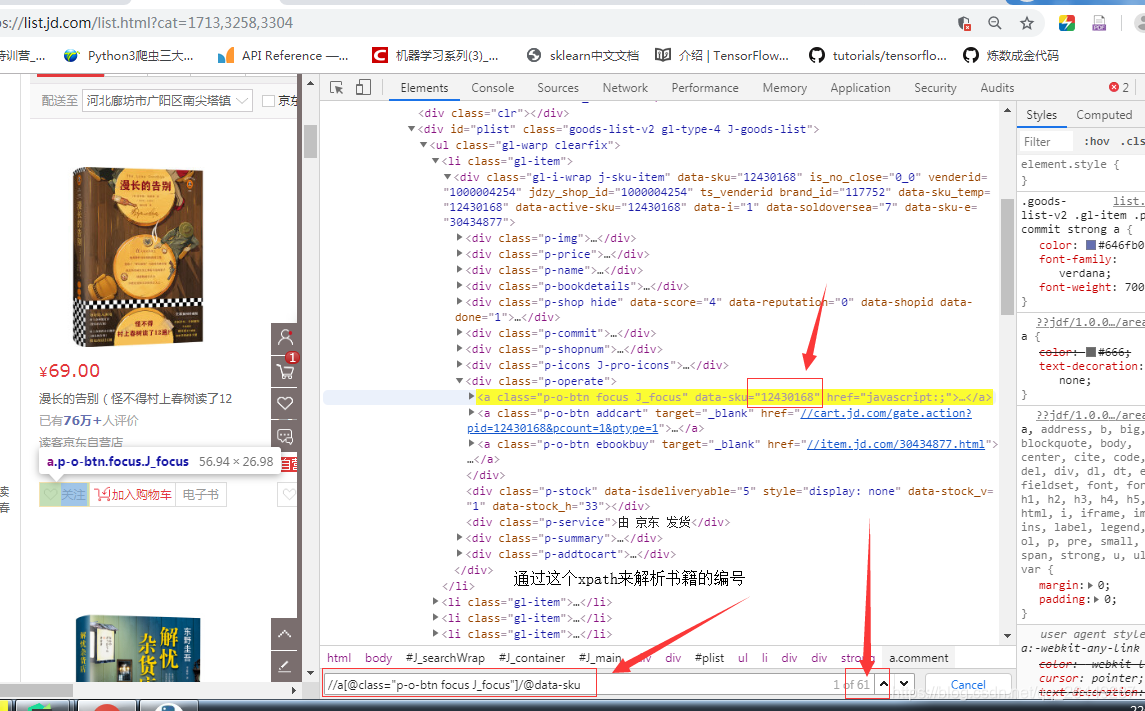This screenshot has height=711, width=1145.
Task: Bookmark page with the star icon
Action: [x=1027, y=23]
